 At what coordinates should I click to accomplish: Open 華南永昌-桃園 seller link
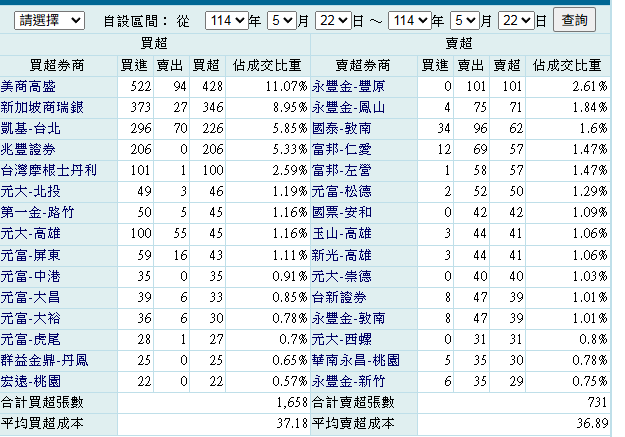[x=356, y=360]
